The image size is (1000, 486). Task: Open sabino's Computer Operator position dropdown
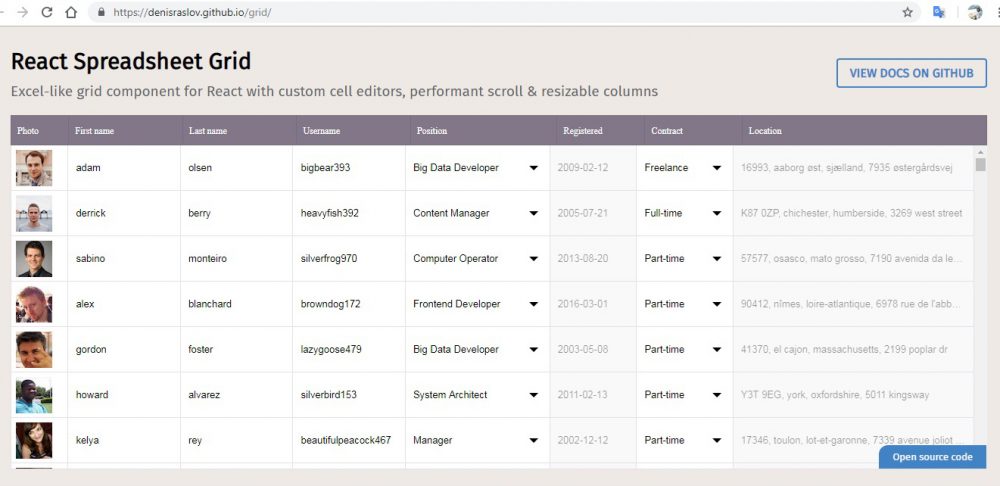533,259
